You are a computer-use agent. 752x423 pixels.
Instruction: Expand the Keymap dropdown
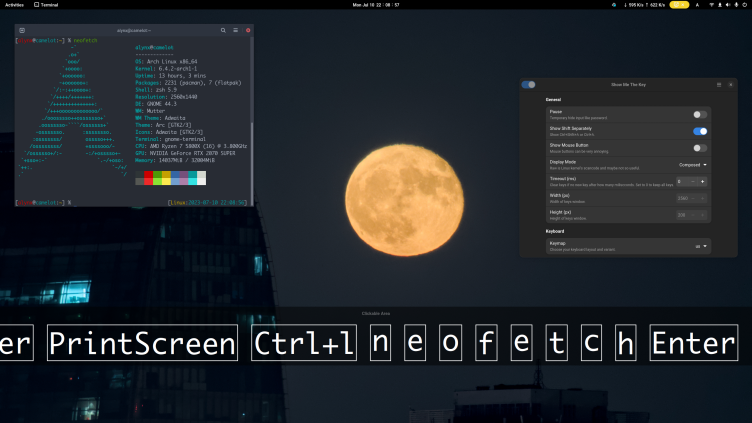[x=701, y=246]
